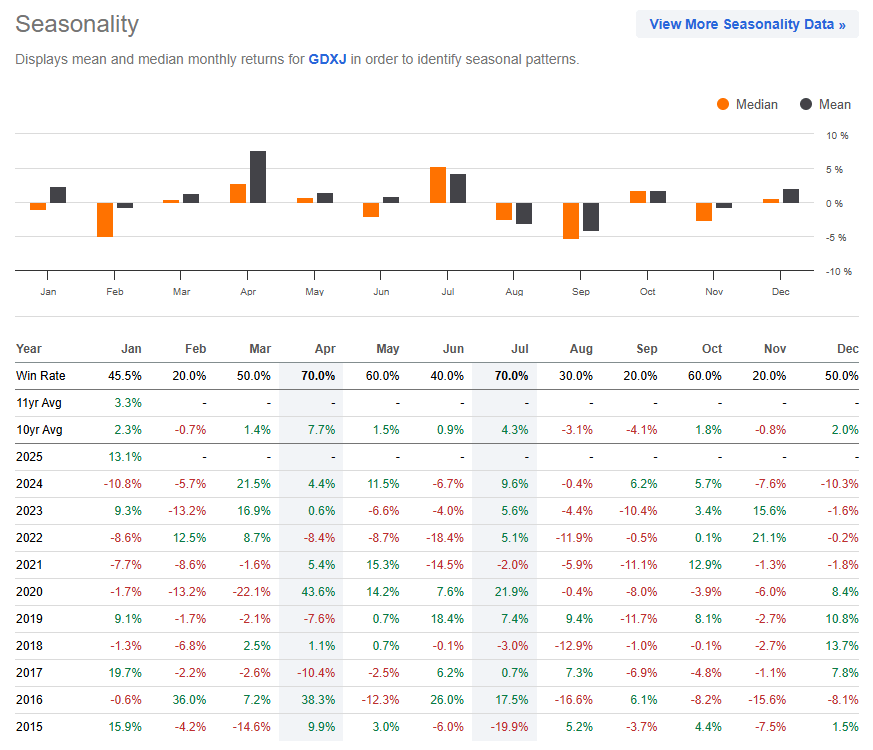873x750 pixels.
Task: Toggle the Mean series in the legend
Action: (827, 104)
